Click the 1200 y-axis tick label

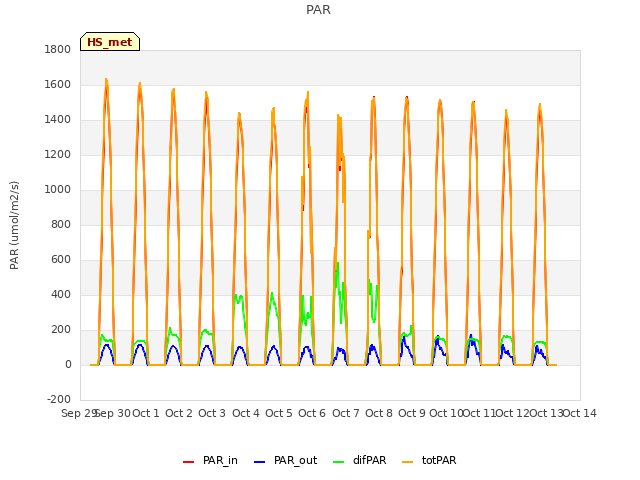[58, 155]
